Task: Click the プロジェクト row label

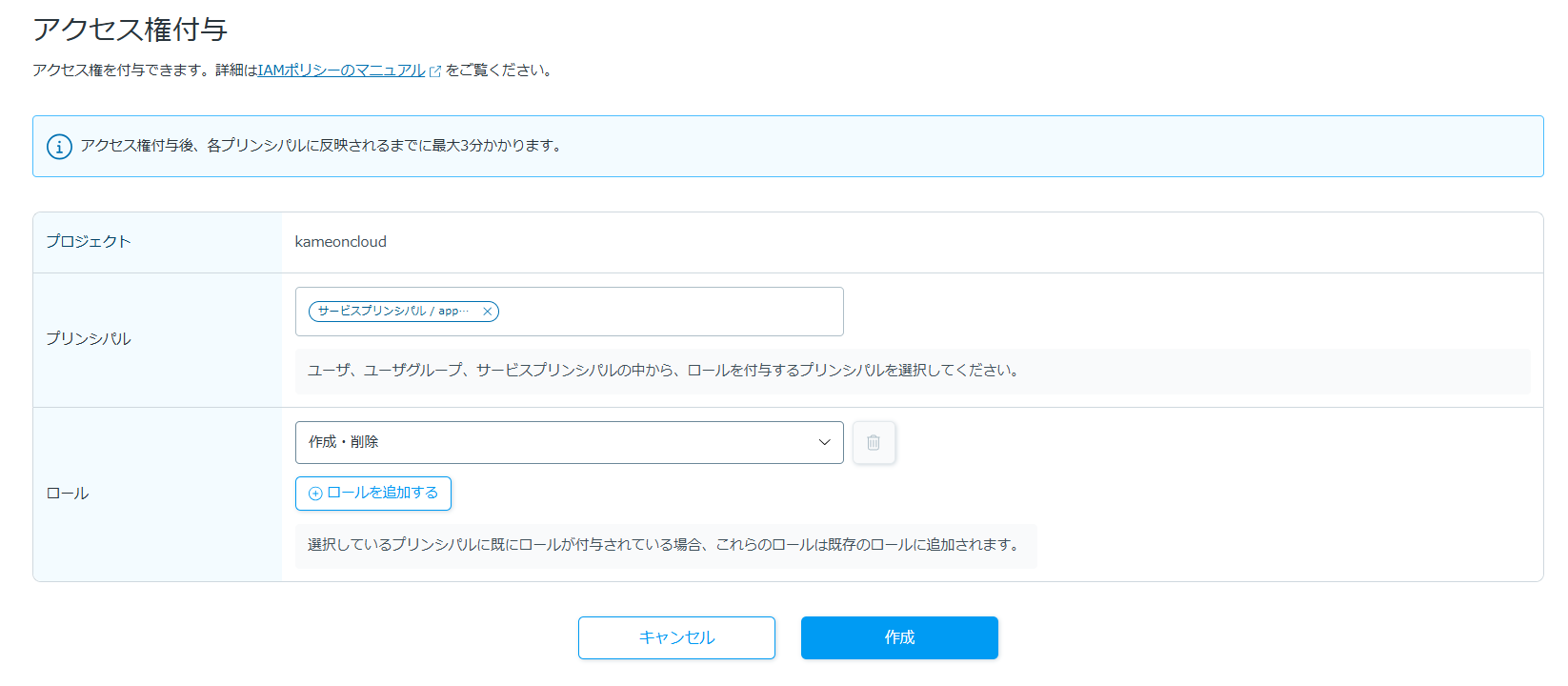Action: click(89, 242)
